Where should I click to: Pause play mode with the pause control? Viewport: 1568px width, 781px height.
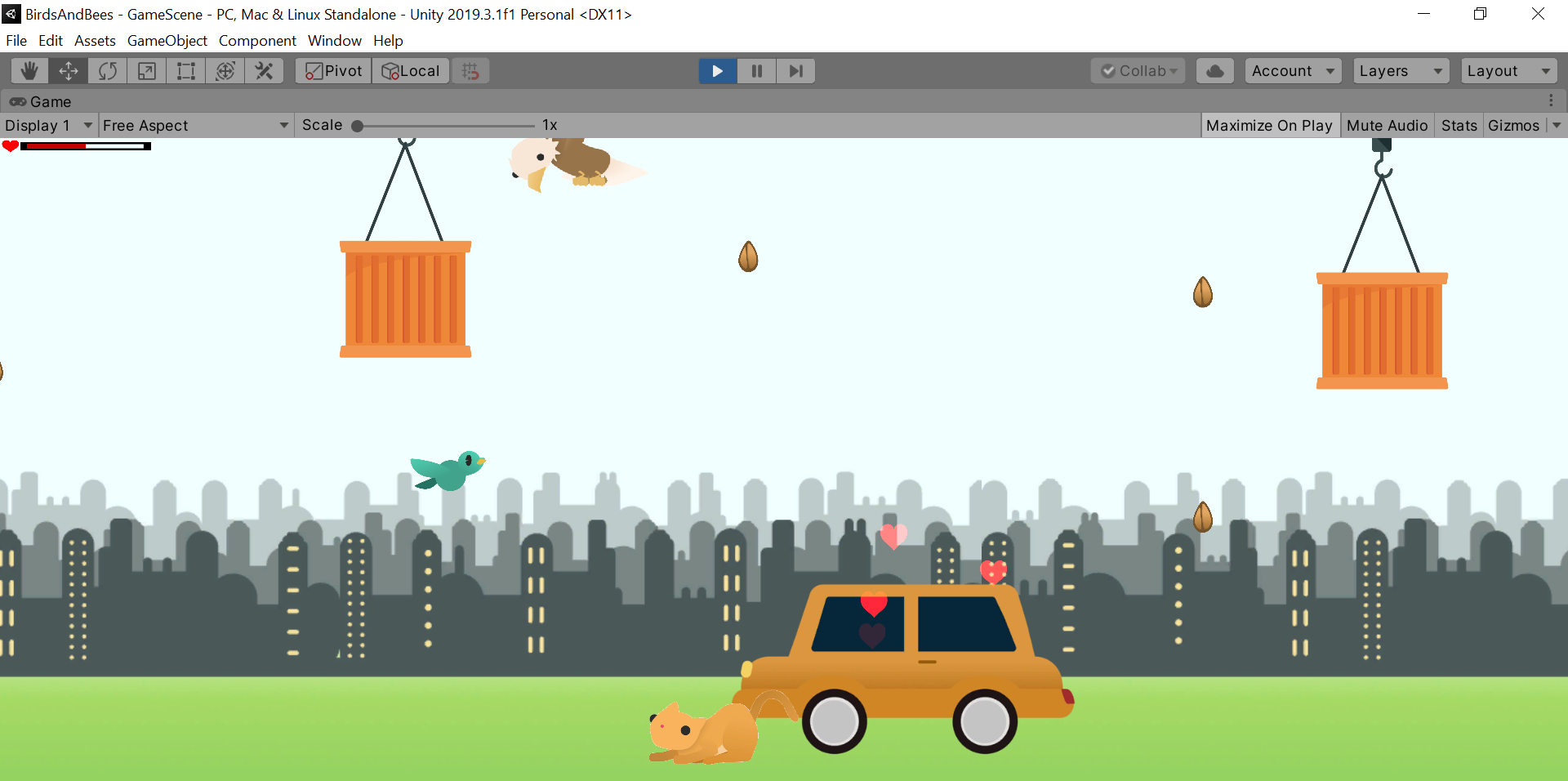[756, 71]
